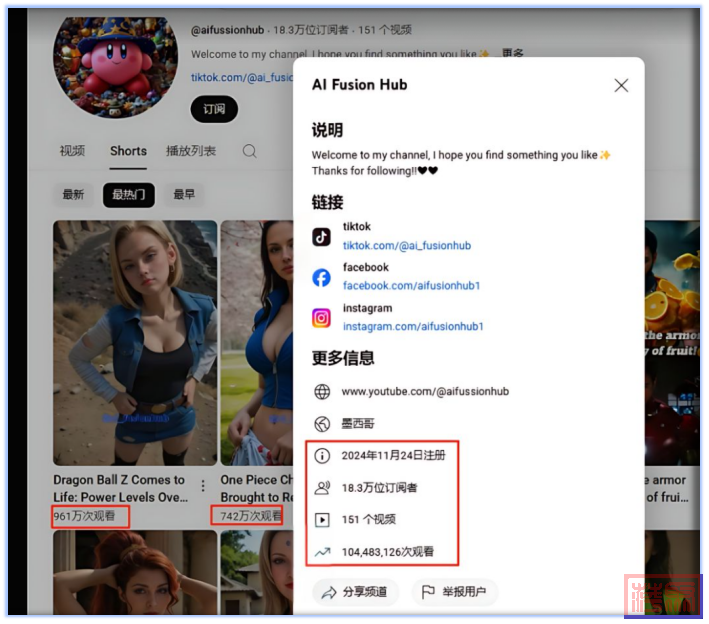Viewport: 709px width, 624px height.
Task: Click the 2024年11月24日注册 text
Action: (x=393, y=455)
